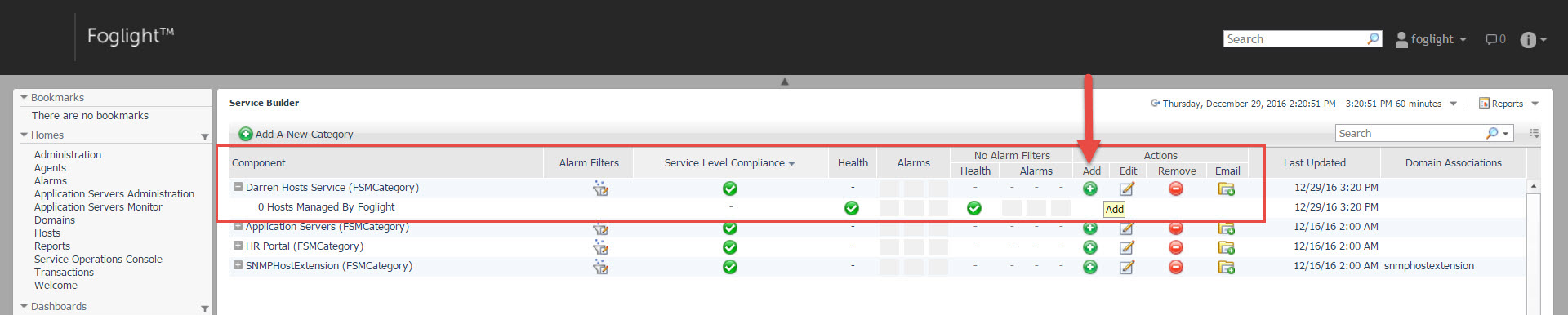Open Hosts in Homes list

pos(47,233)
